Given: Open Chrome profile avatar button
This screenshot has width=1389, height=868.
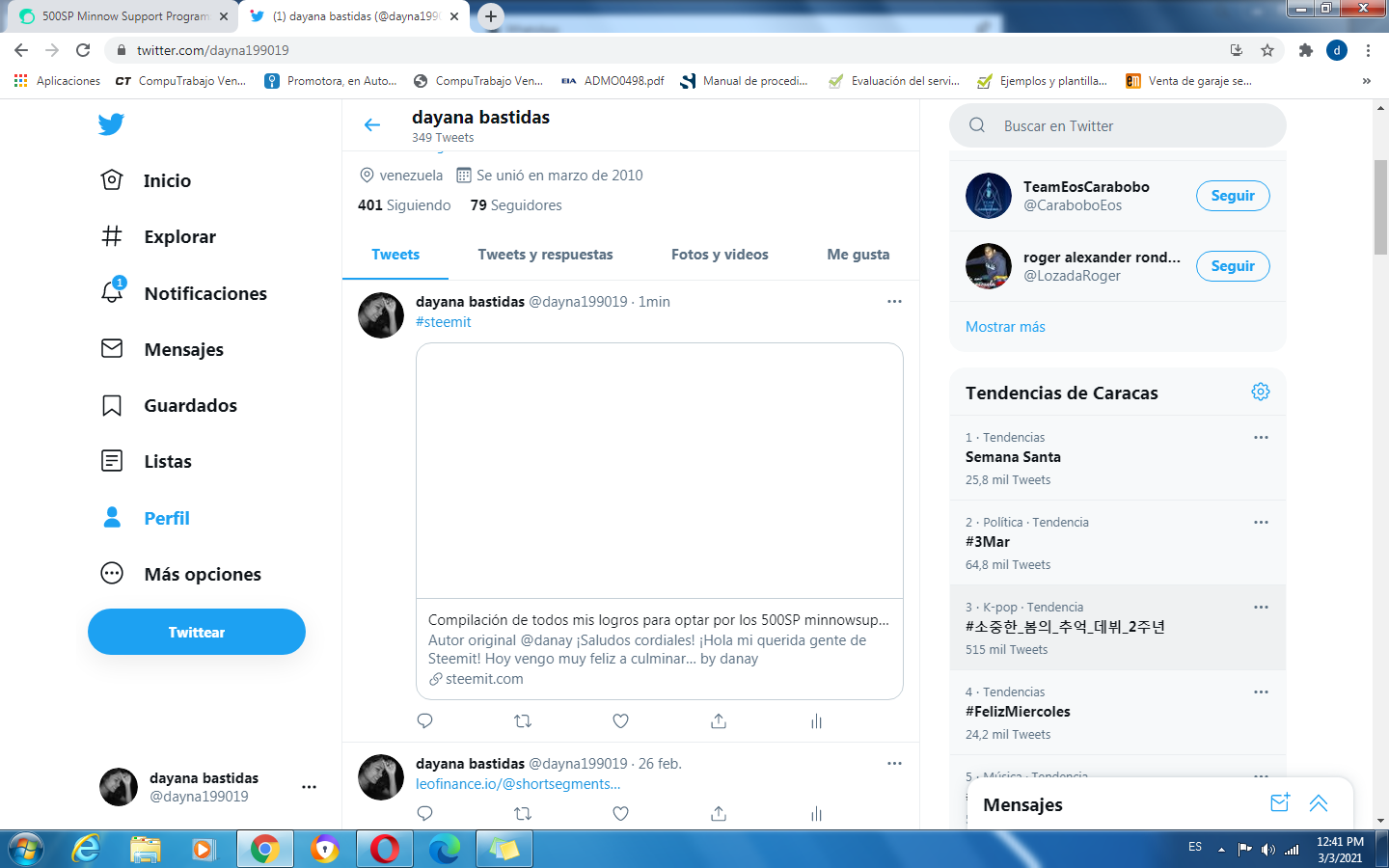Looking at the screenshot, I should click(x=1337, y=50).
